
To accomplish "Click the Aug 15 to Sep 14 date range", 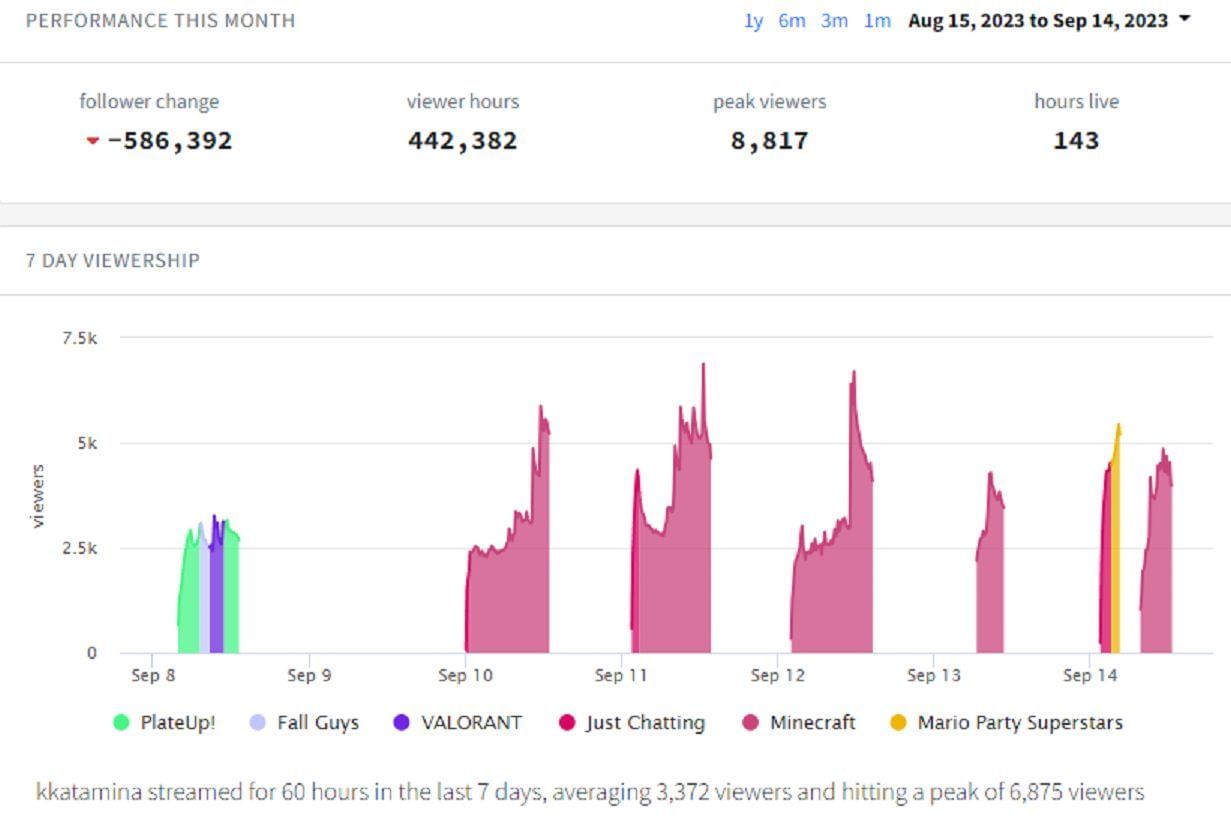I will [1037, 21].
